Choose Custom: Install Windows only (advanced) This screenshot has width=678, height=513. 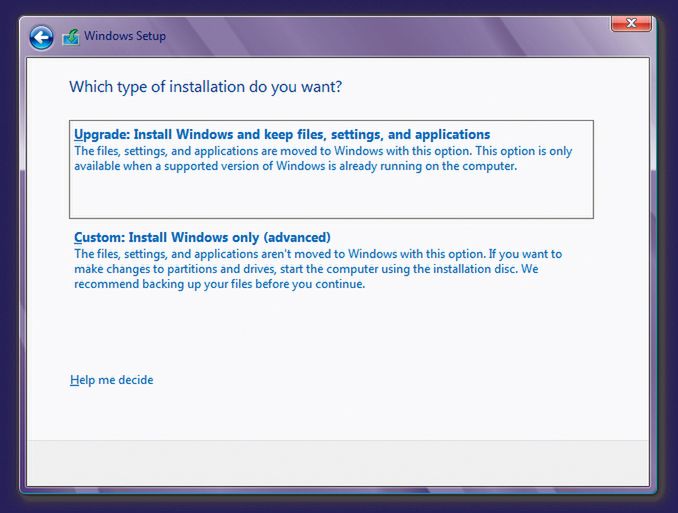pyautogui.click(x=202, y=237)
